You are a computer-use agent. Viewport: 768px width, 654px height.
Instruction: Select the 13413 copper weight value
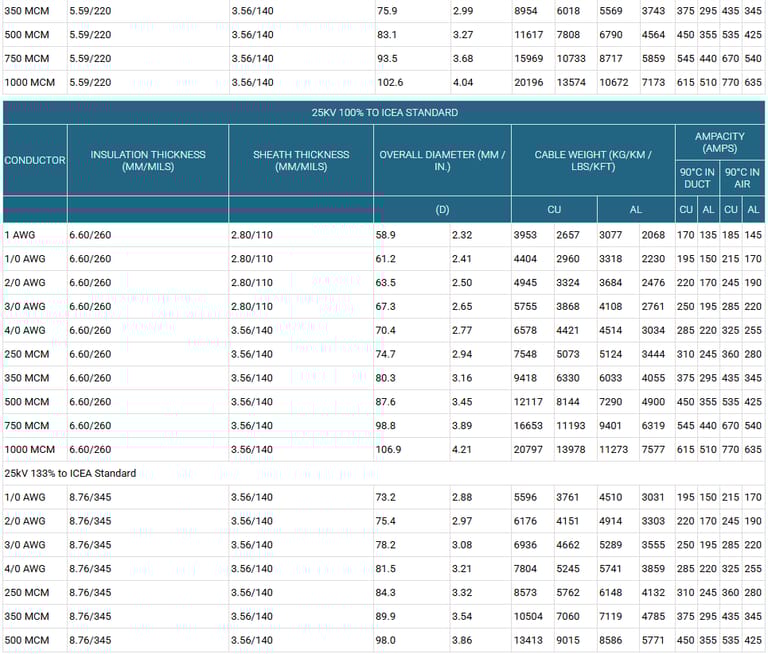[x=530, y=641]
